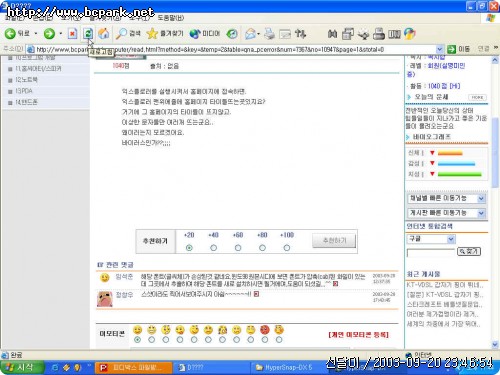Click the Mail envelope toolbar icon
This screenshot has height=375, width=500.
[x=250, y=33]
